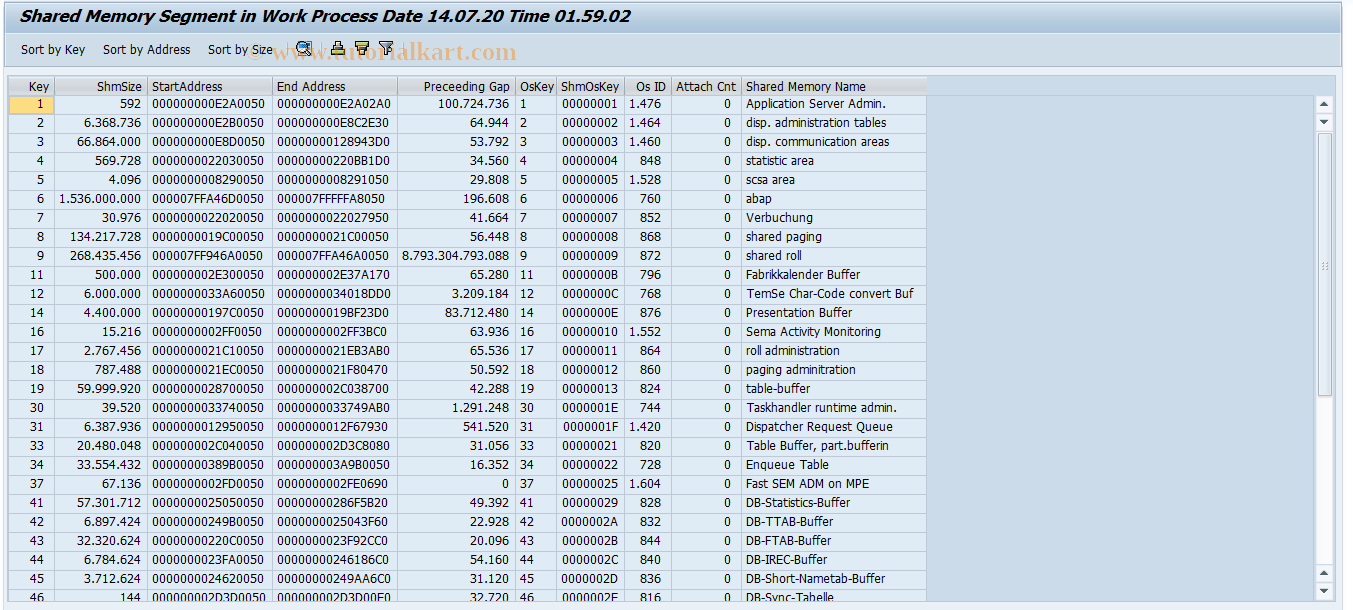The width and height of the screenshot is (1353, 610).
Task: Select the ShmOsKey column header
Action: (x=591, y=86)
